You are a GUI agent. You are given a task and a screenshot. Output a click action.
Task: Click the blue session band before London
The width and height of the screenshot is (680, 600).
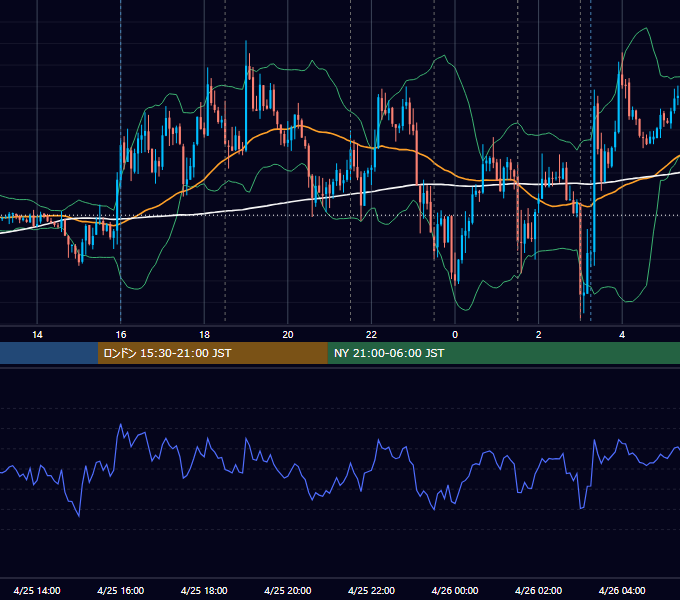click(x=49, y=353)
